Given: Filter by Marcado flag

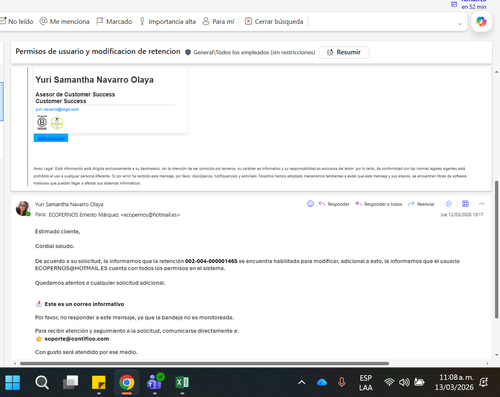Looking at the screenshot, I should click(x=114, y=22).
